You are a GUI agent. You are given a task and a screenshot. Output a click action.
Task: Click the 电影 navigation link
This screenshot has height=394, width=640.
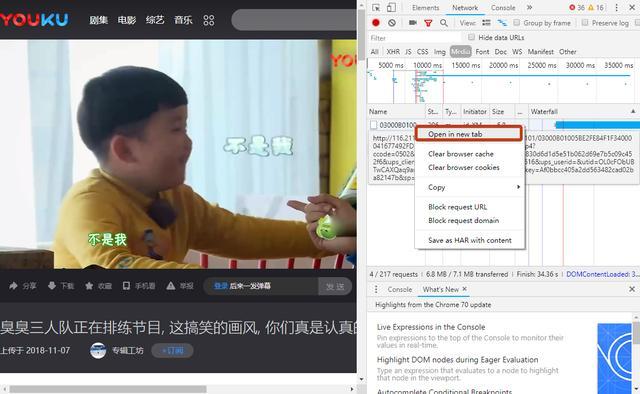point(127,20)
